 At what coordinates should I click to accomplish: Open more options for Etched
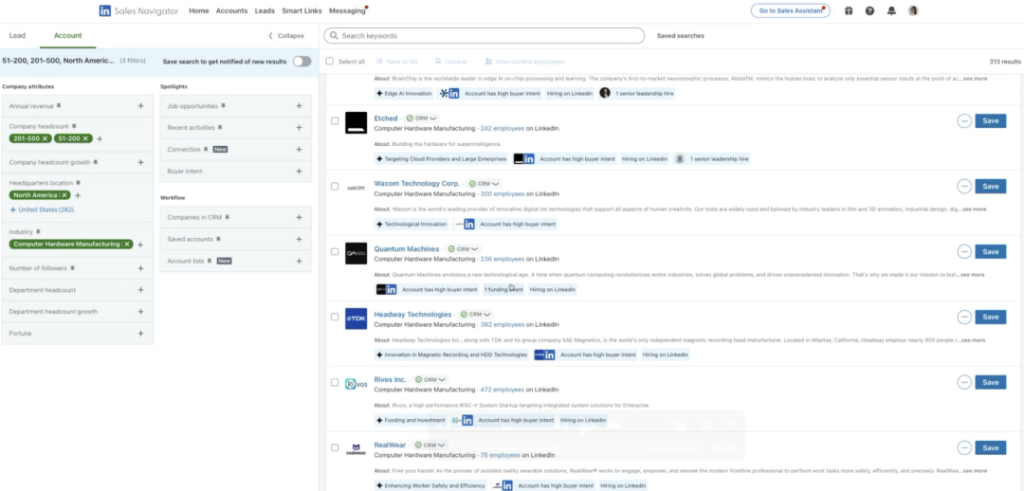(x=964, y=121)
